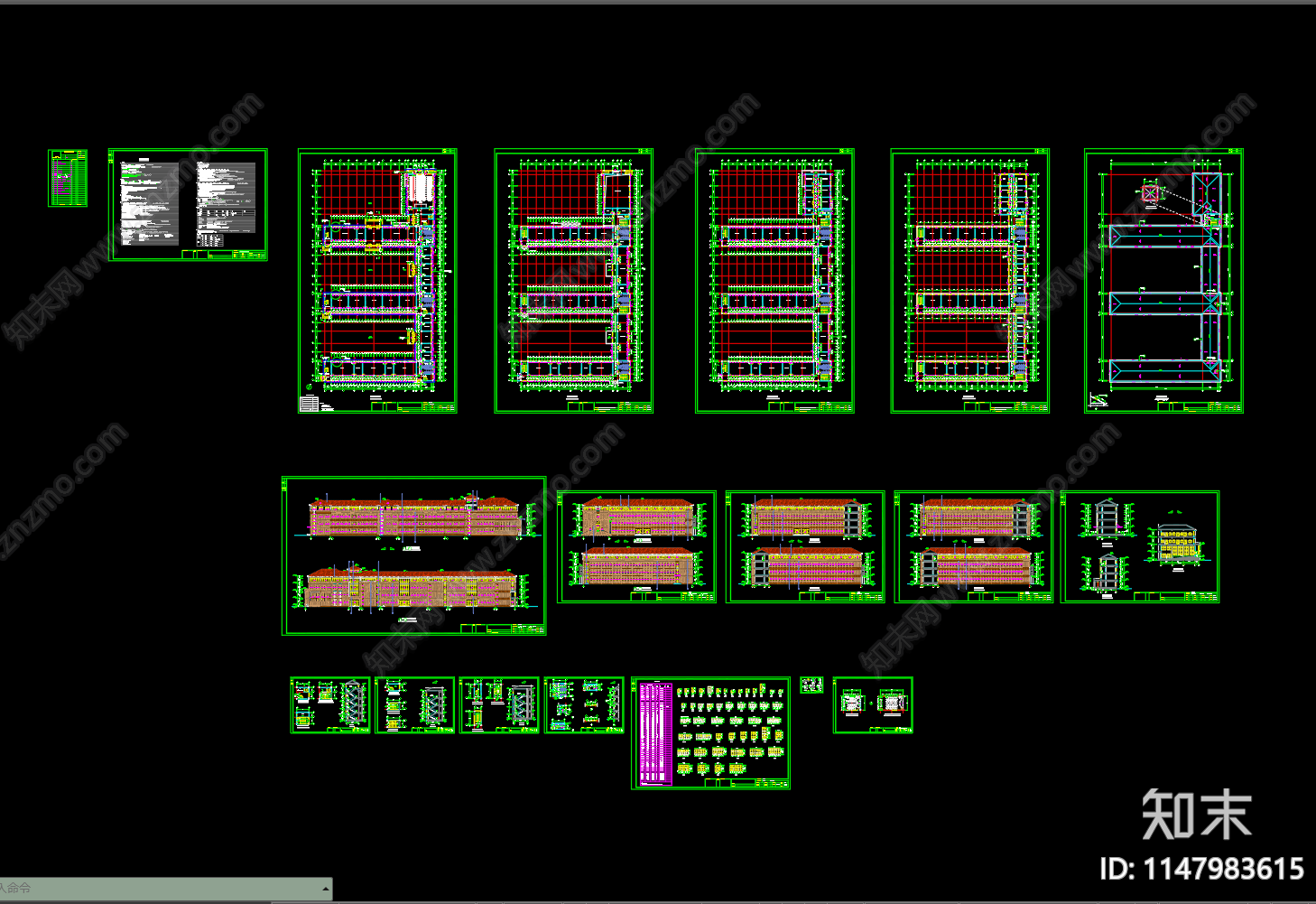Viewport: 1316px width, 904px height.
Task: Expand the command history arrow
Action: point(325,890)
